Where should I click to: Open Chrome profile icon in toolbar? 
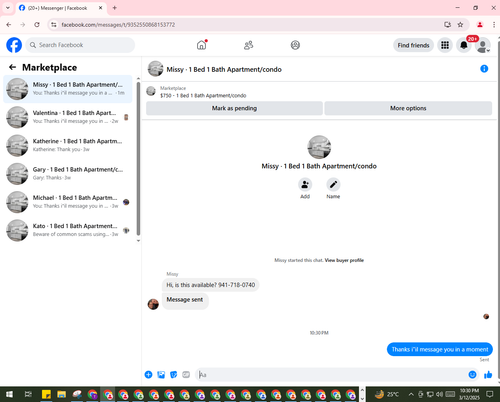pyautogui.click(x=480, y=25)
